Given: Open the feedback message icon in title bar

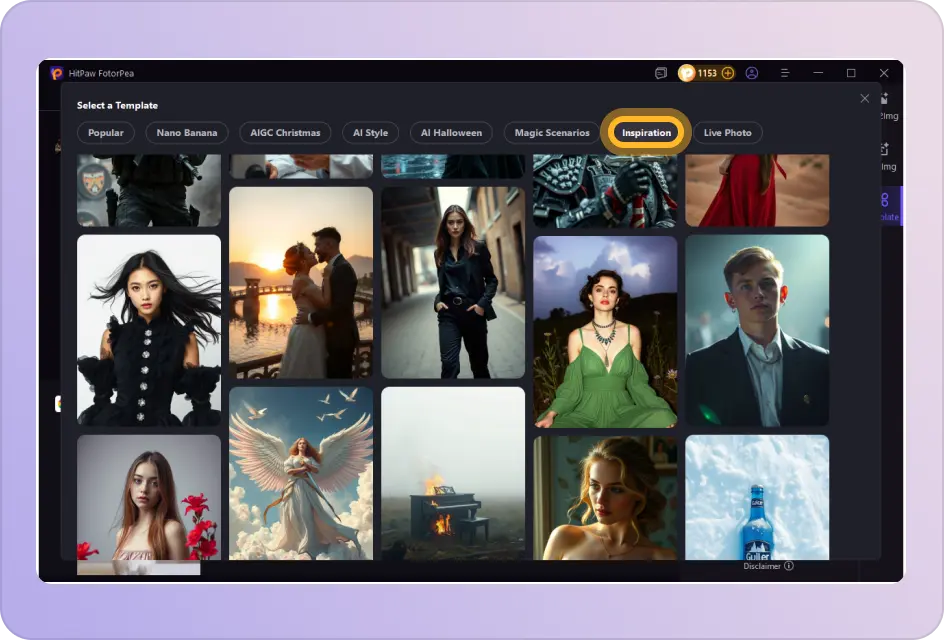Looking at the screenshot, I should (661, 73).
